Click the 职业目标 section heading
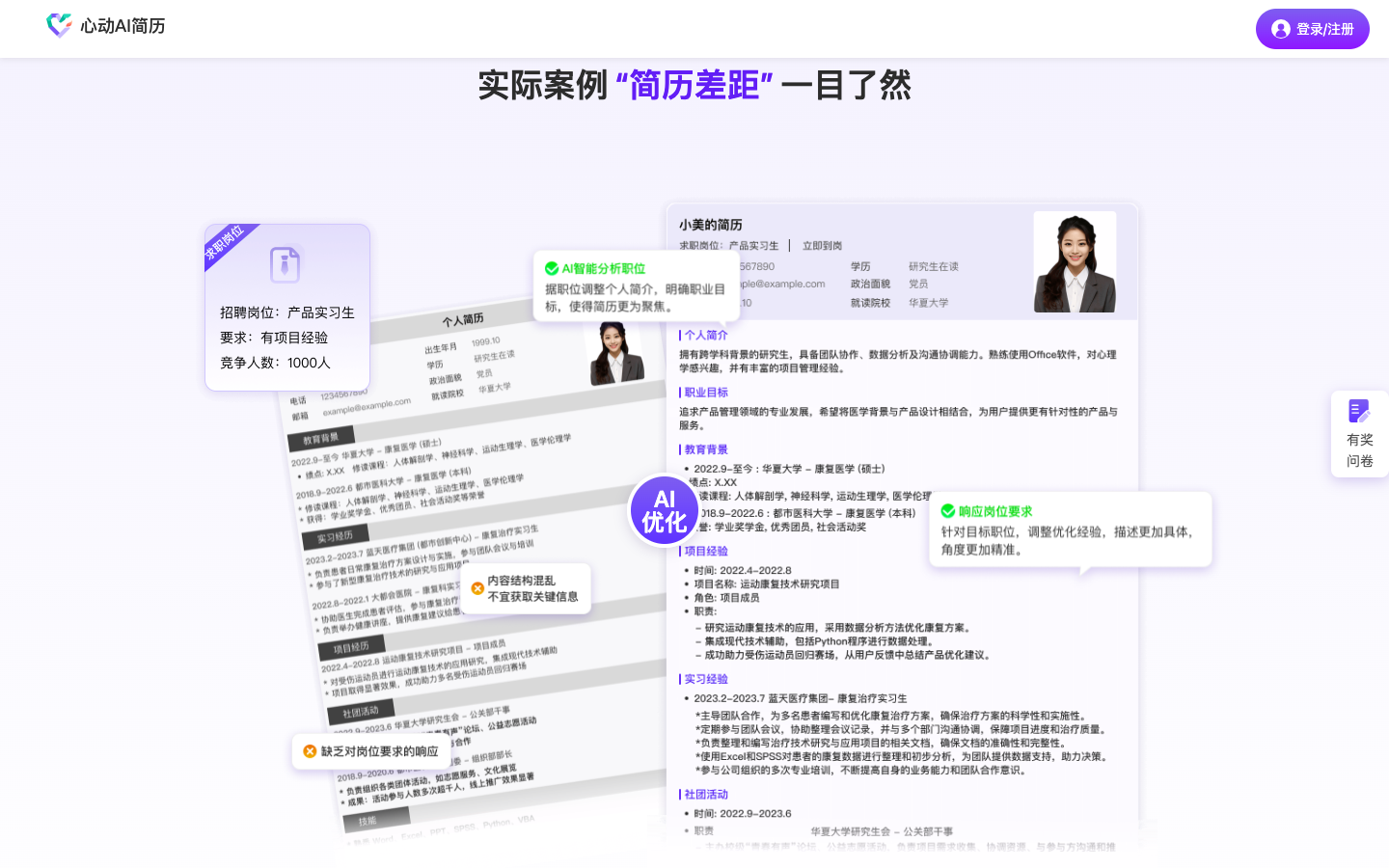1389x868 pixels. (706, 393)
